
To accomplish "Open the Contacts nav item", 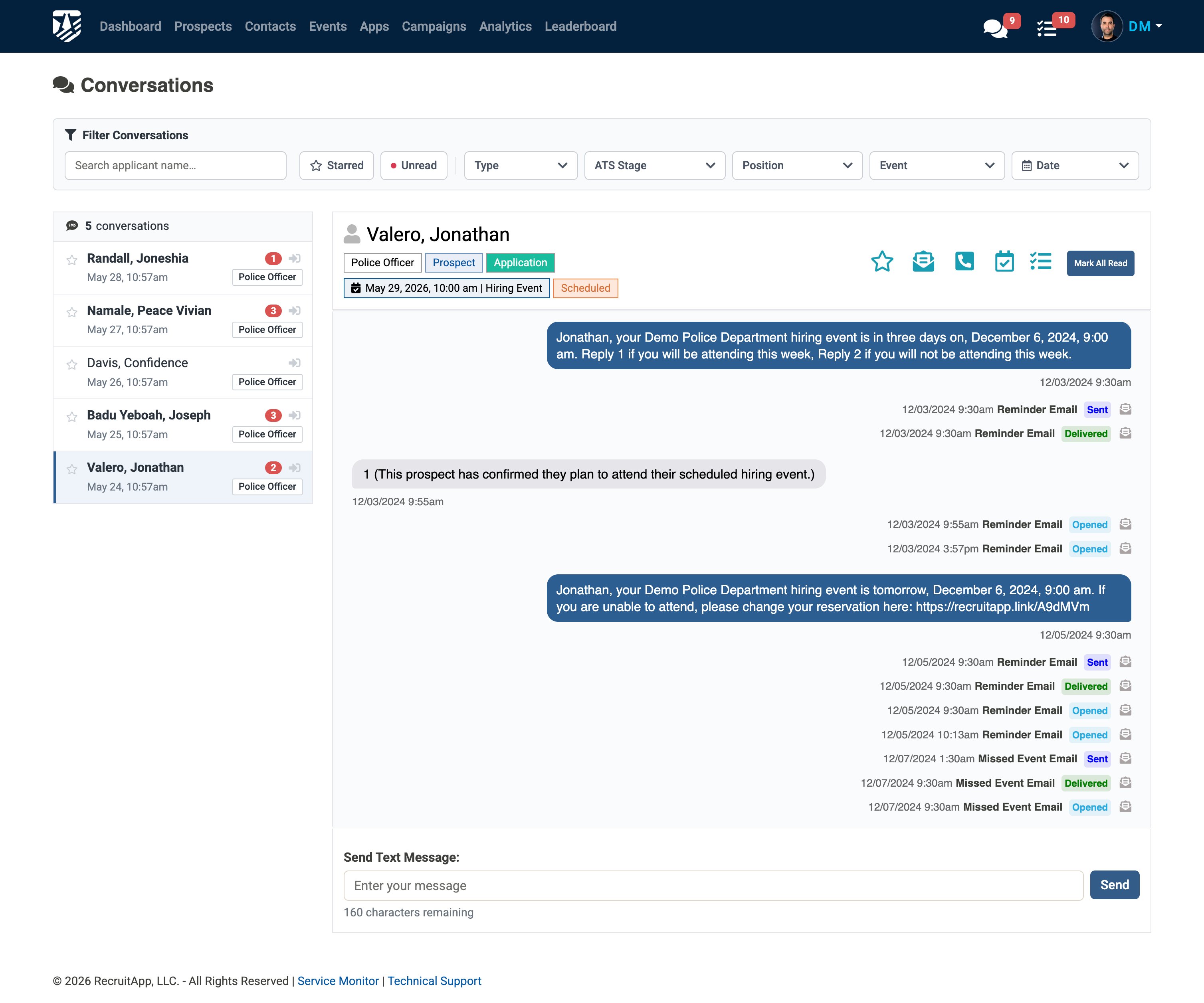I will click(270, 26).
